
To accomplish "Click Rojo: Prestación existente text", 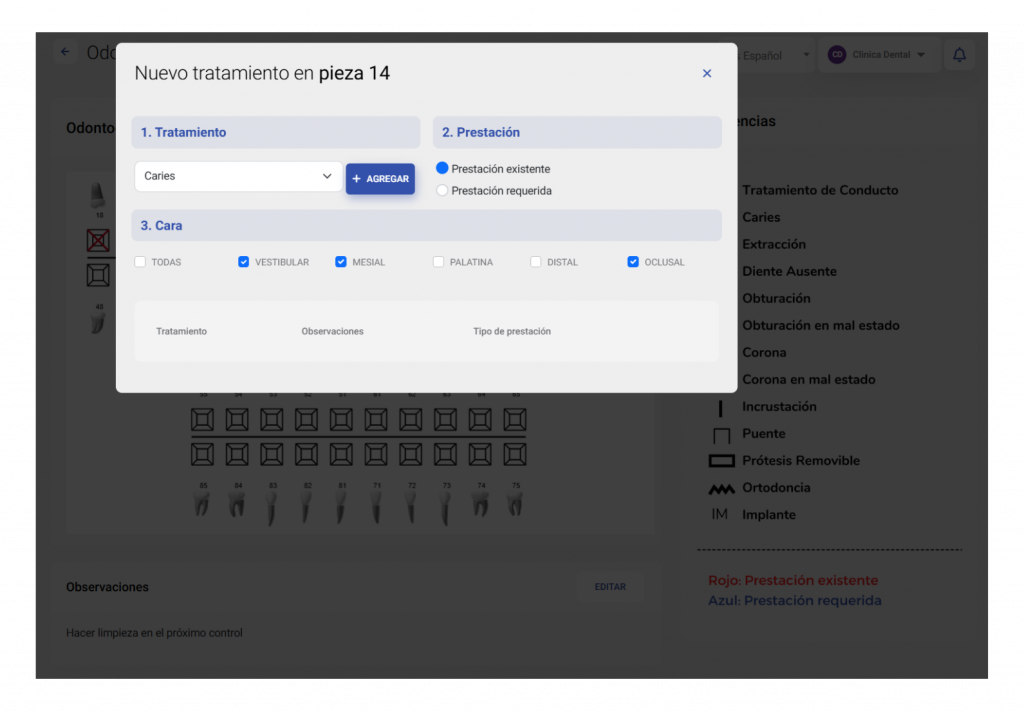I will point(793,580).
